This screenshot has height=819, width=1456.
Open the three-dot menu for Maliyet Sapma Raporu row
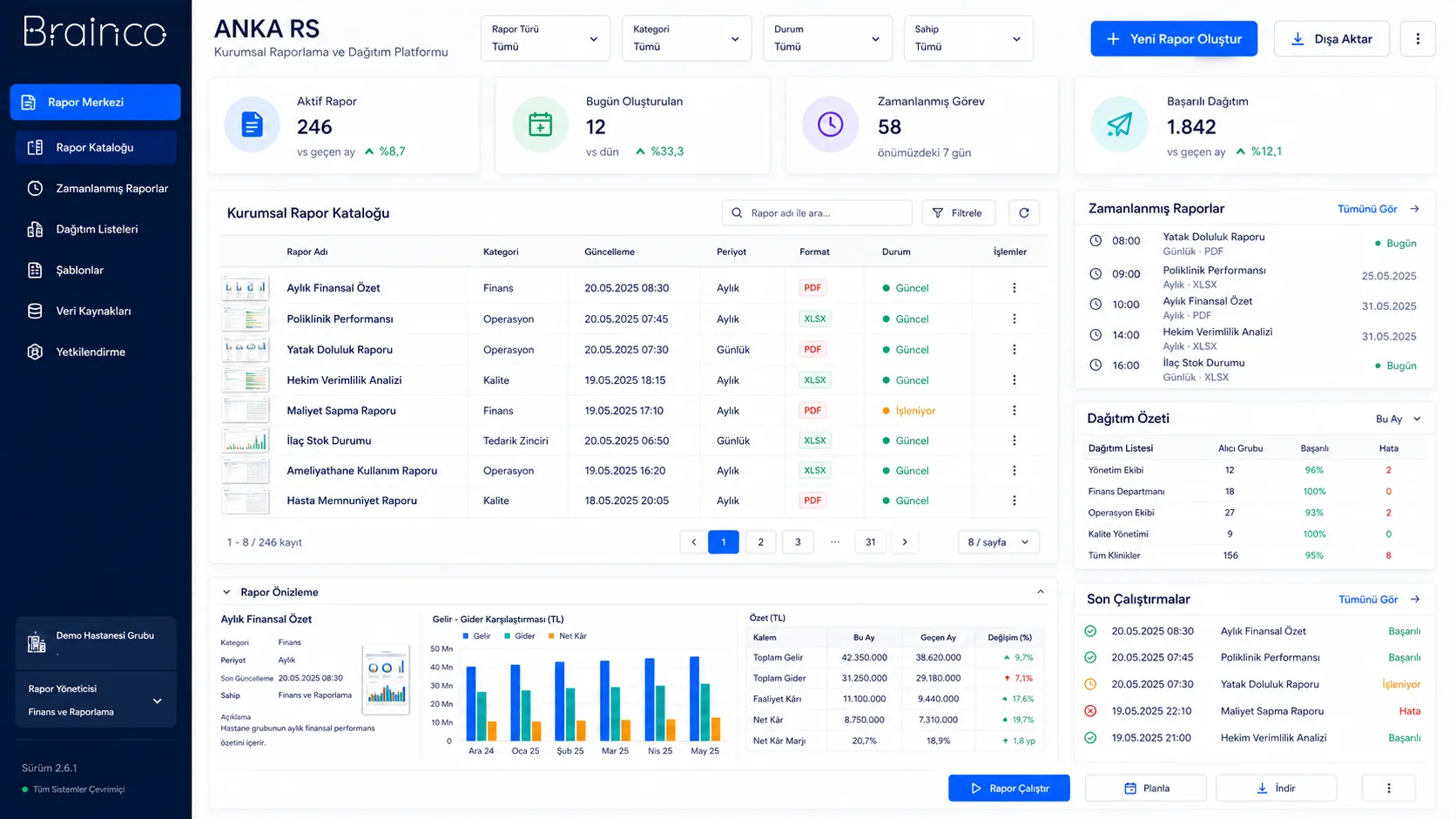1014,411
